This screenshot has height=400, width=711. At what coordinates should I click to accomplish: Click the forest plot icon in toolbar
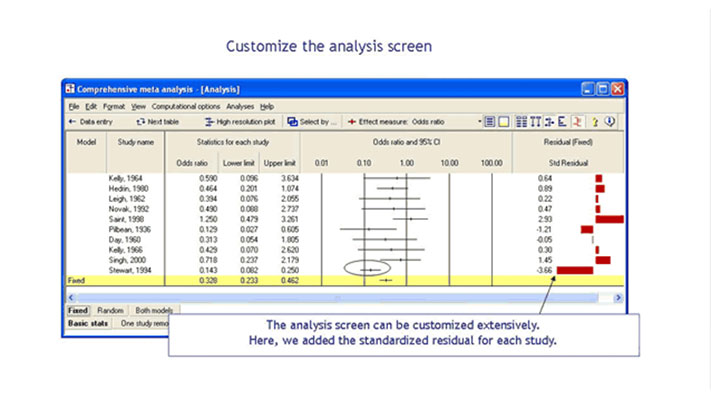click(549, 122)
